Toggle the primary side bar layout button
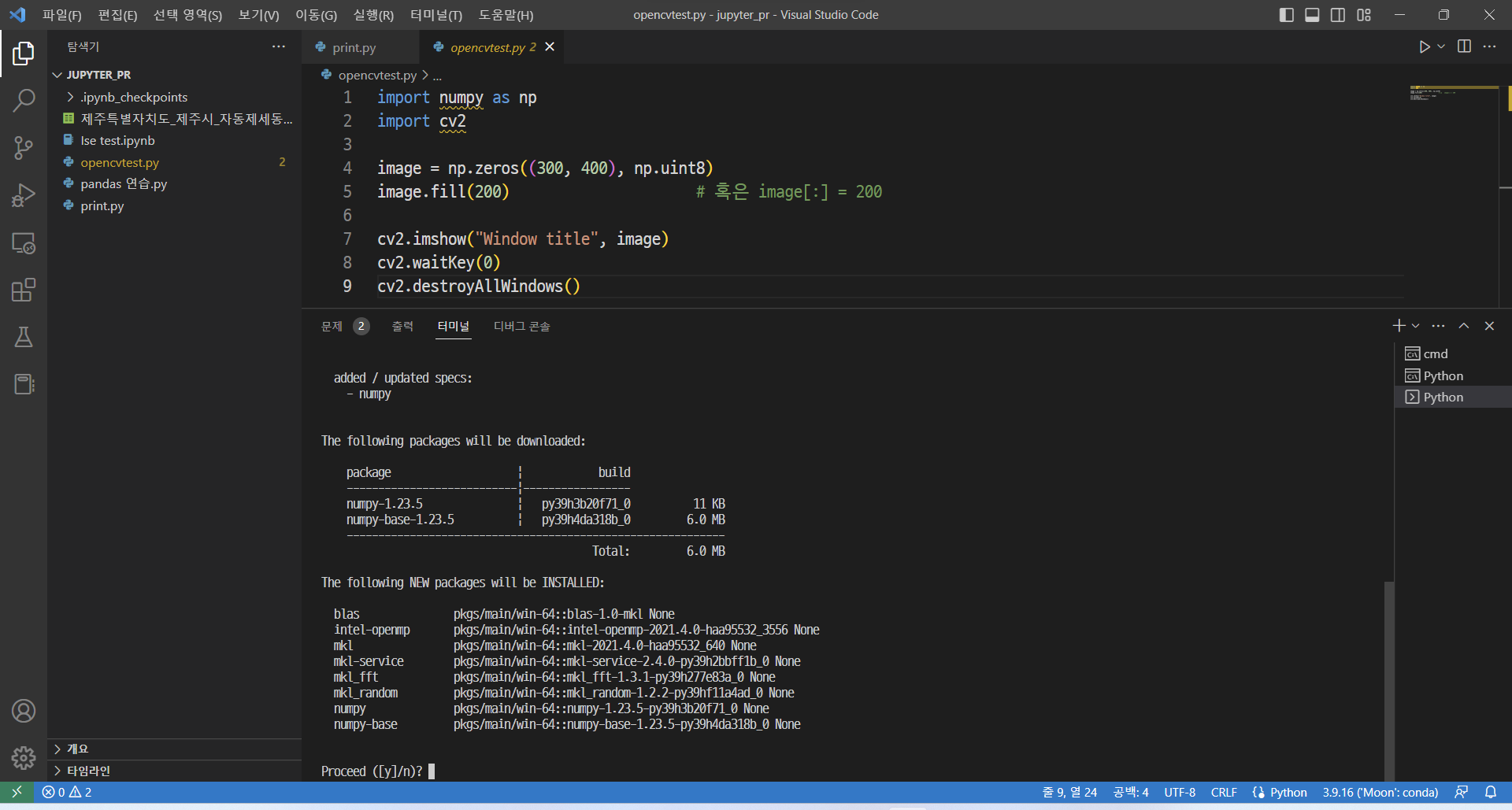Viewport: 1512px width, 810px height. [1286, 15]
